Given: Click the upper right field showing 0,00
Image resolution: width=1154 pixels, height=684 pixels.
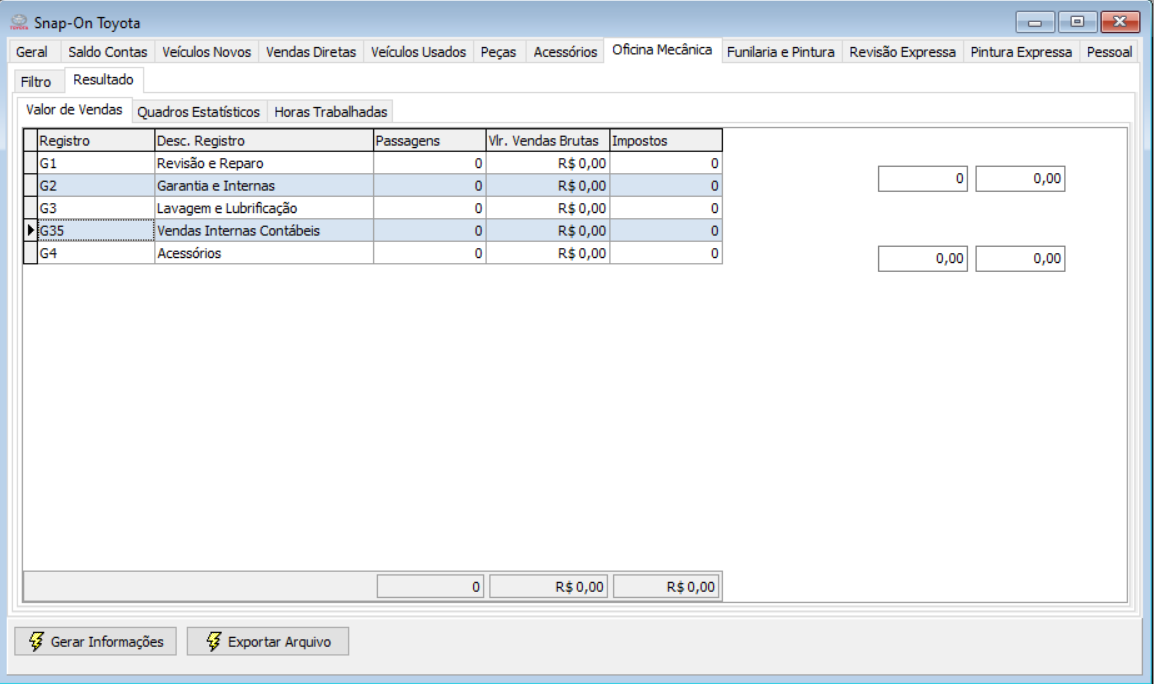Looking at the screenshot, I should pos(1020,179).
